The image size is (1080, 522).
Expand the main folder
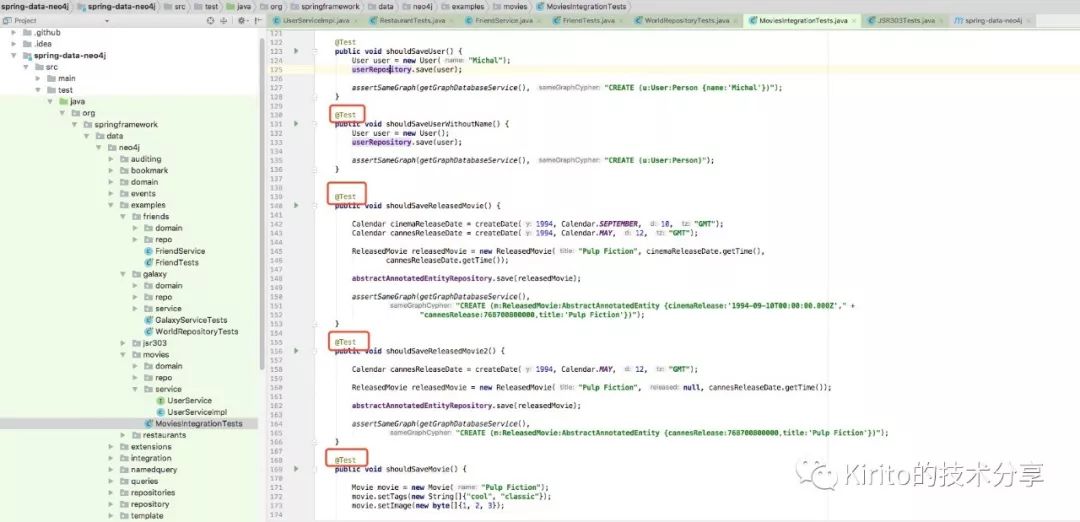(x=39, y=79)
